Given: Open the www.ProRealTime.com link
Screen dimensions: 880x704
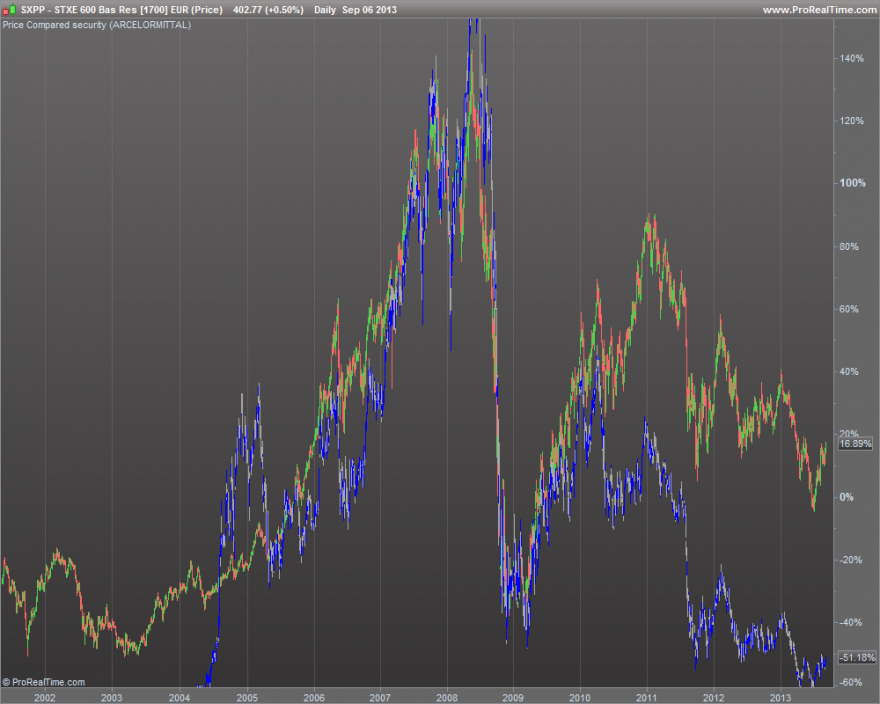Looking at the screenshot, I should tap(820, 10).
